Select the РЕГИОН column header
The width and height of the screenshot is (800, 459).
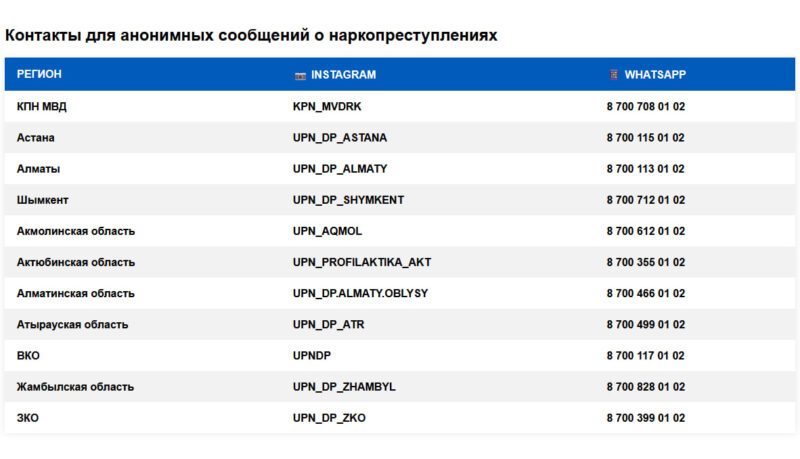(x=39, y=74)
